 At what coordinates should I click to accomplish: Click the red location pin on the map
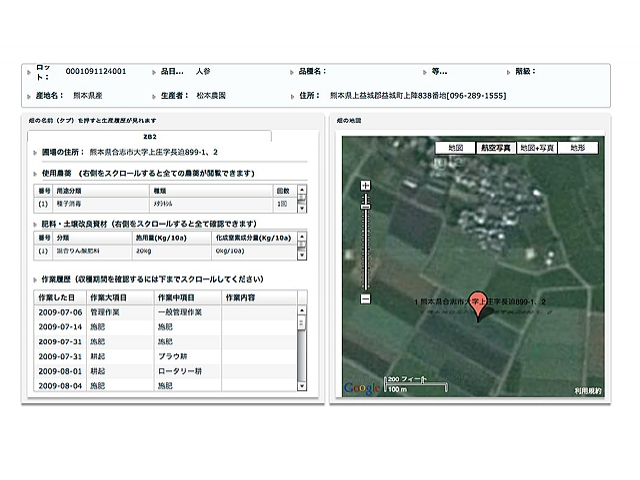click(478, 307)
